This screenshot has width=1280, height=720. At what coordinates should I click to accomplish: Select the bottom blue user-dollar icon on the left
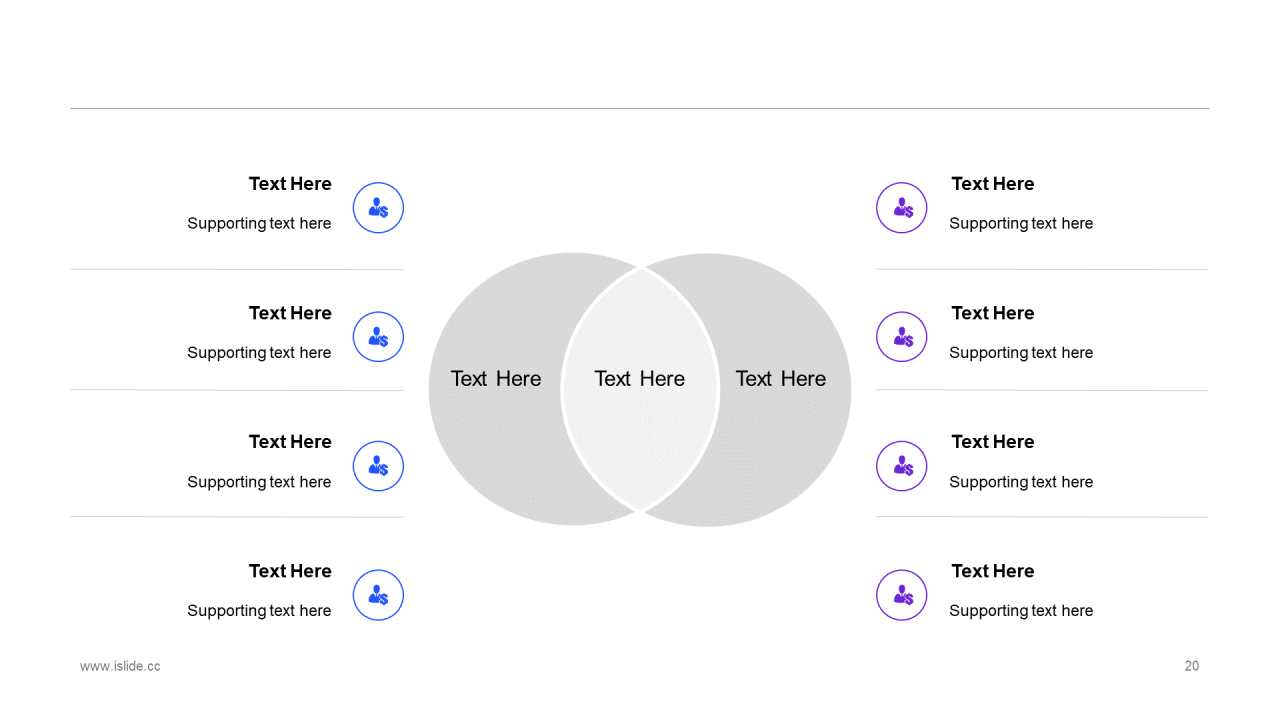(x=378, y=595)
